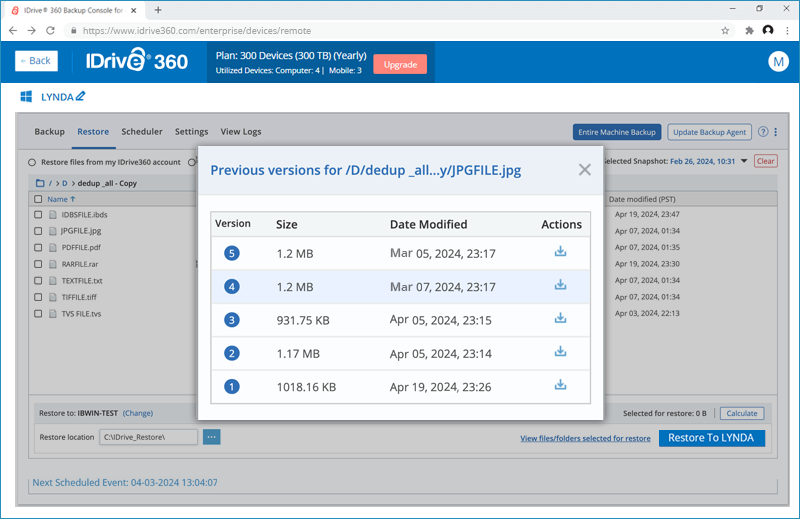
Task: Open the View Logs tab
Action: [241, 132]
